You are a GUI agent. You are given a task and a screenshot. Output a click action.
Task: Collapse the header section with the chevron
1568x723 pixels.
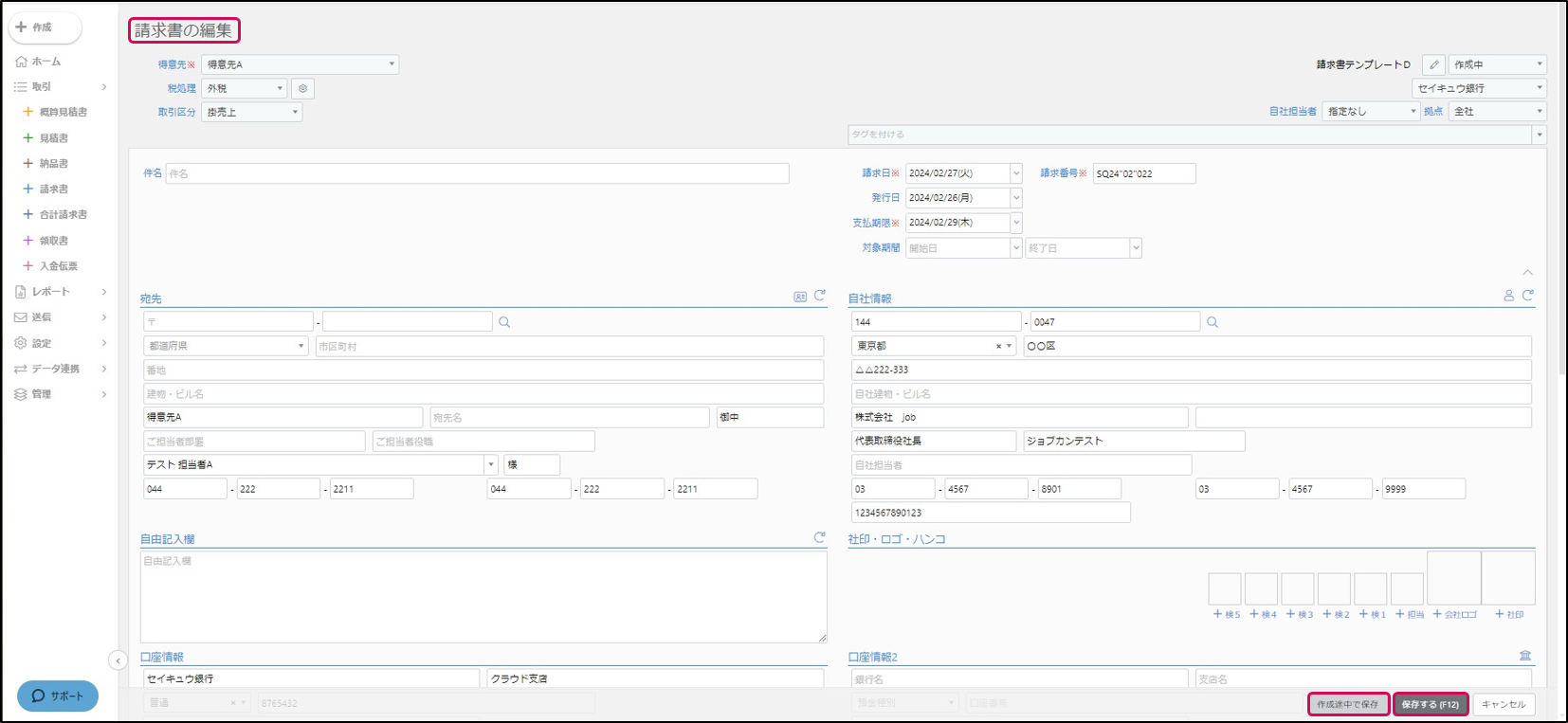[x=1527, y=273]
